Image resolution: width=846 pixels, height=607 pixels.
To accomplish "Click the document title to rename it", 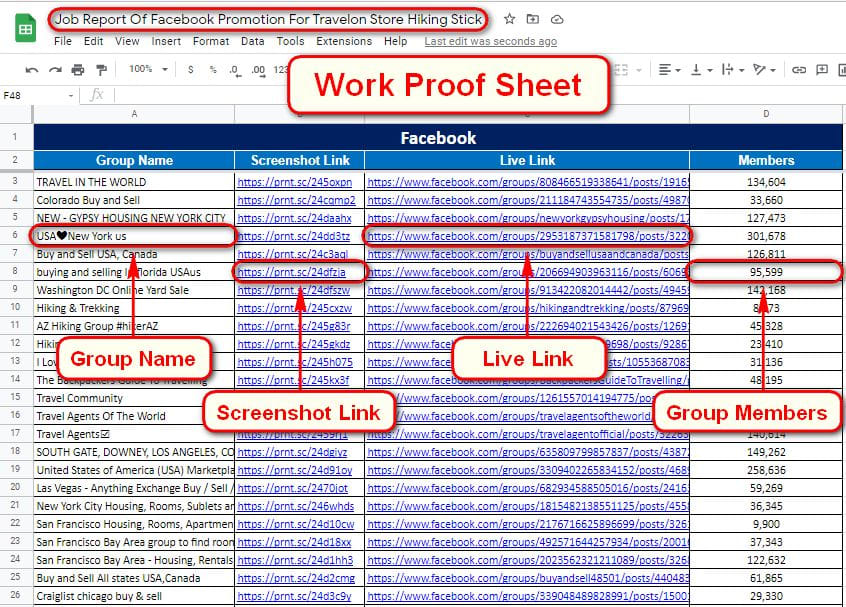I will tap(268, 19).
